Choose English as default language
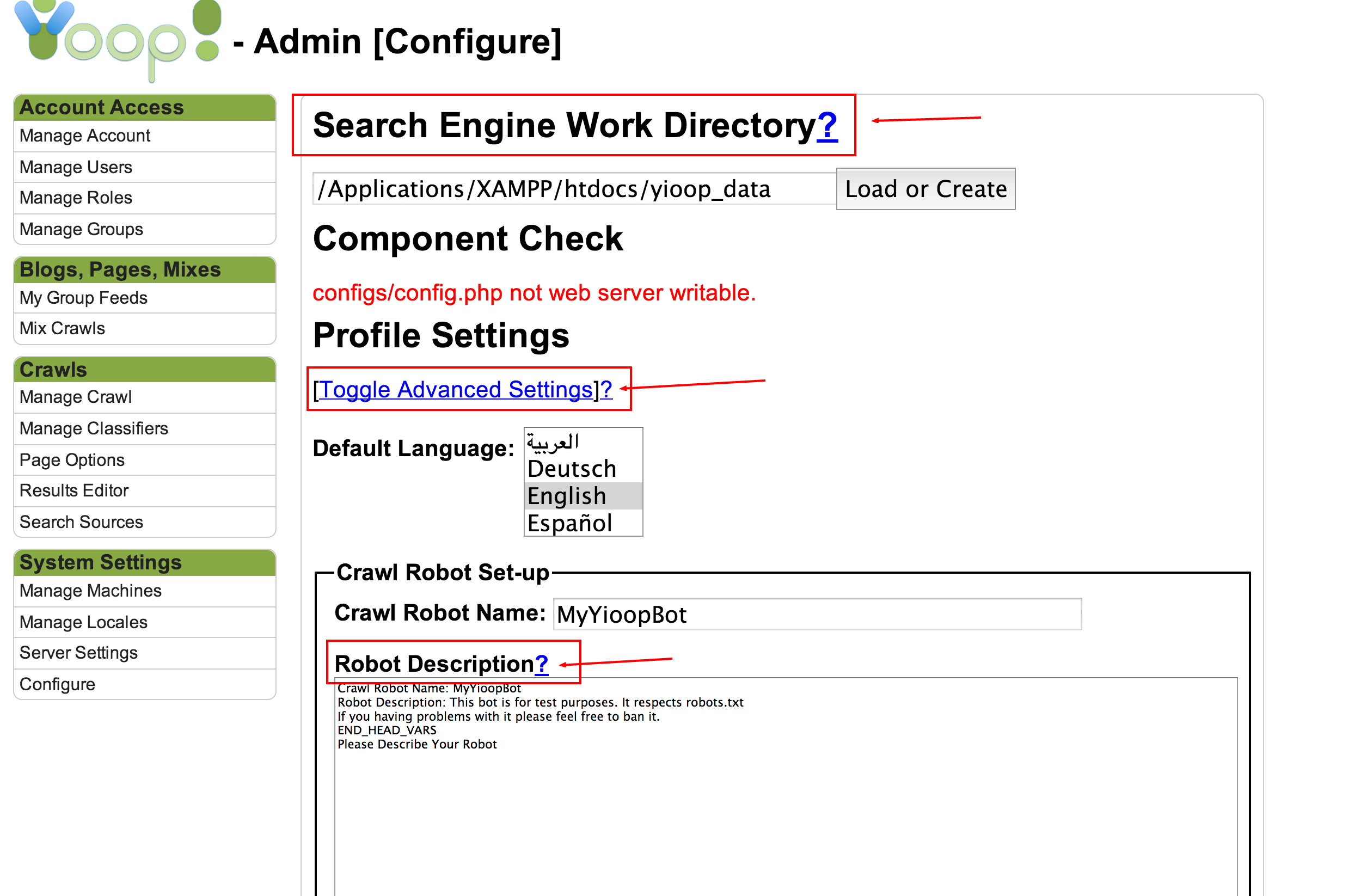This screenshot has width=1367, height=896. pos(584,496)
